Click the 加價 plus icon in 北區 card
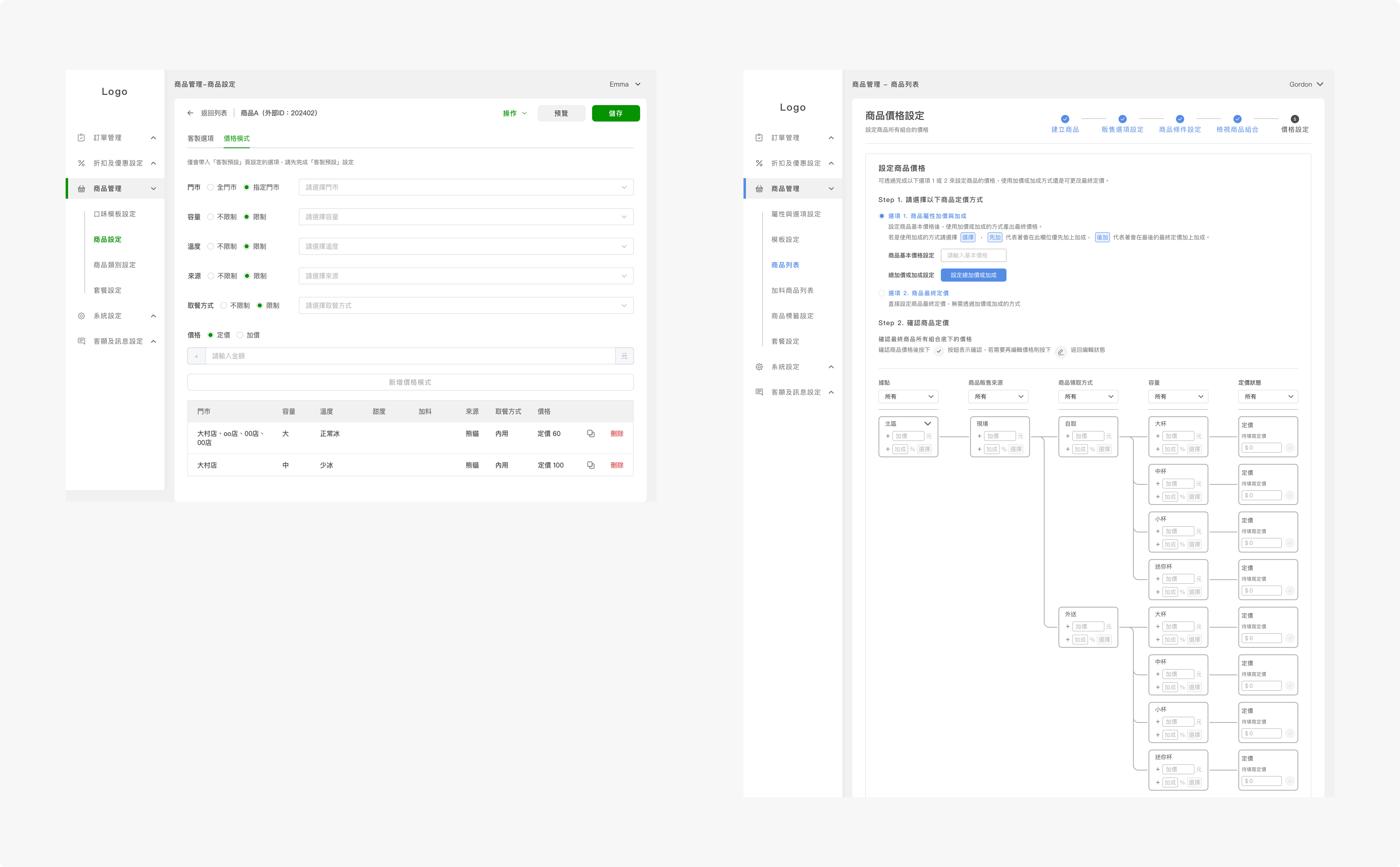This screenshot has height=867, width=1400. point(888,436)
